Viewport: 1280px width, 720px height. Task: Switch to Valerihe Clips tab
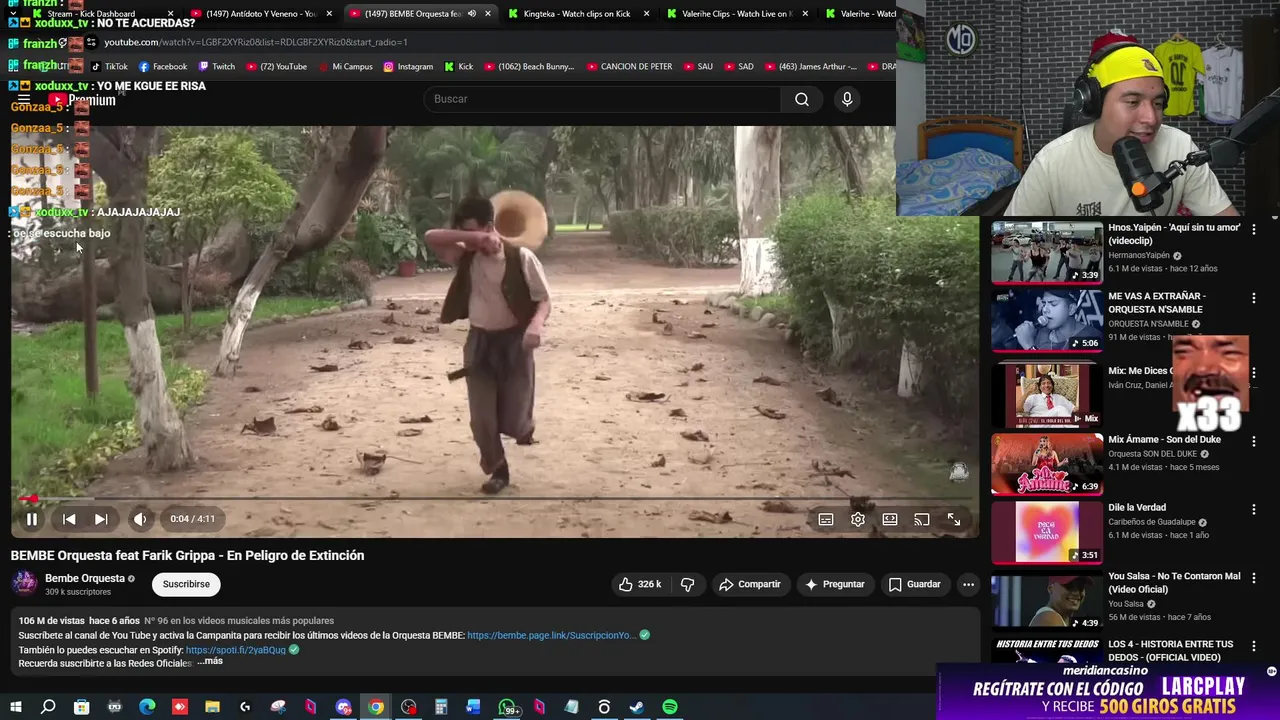(x=736, y=14)
